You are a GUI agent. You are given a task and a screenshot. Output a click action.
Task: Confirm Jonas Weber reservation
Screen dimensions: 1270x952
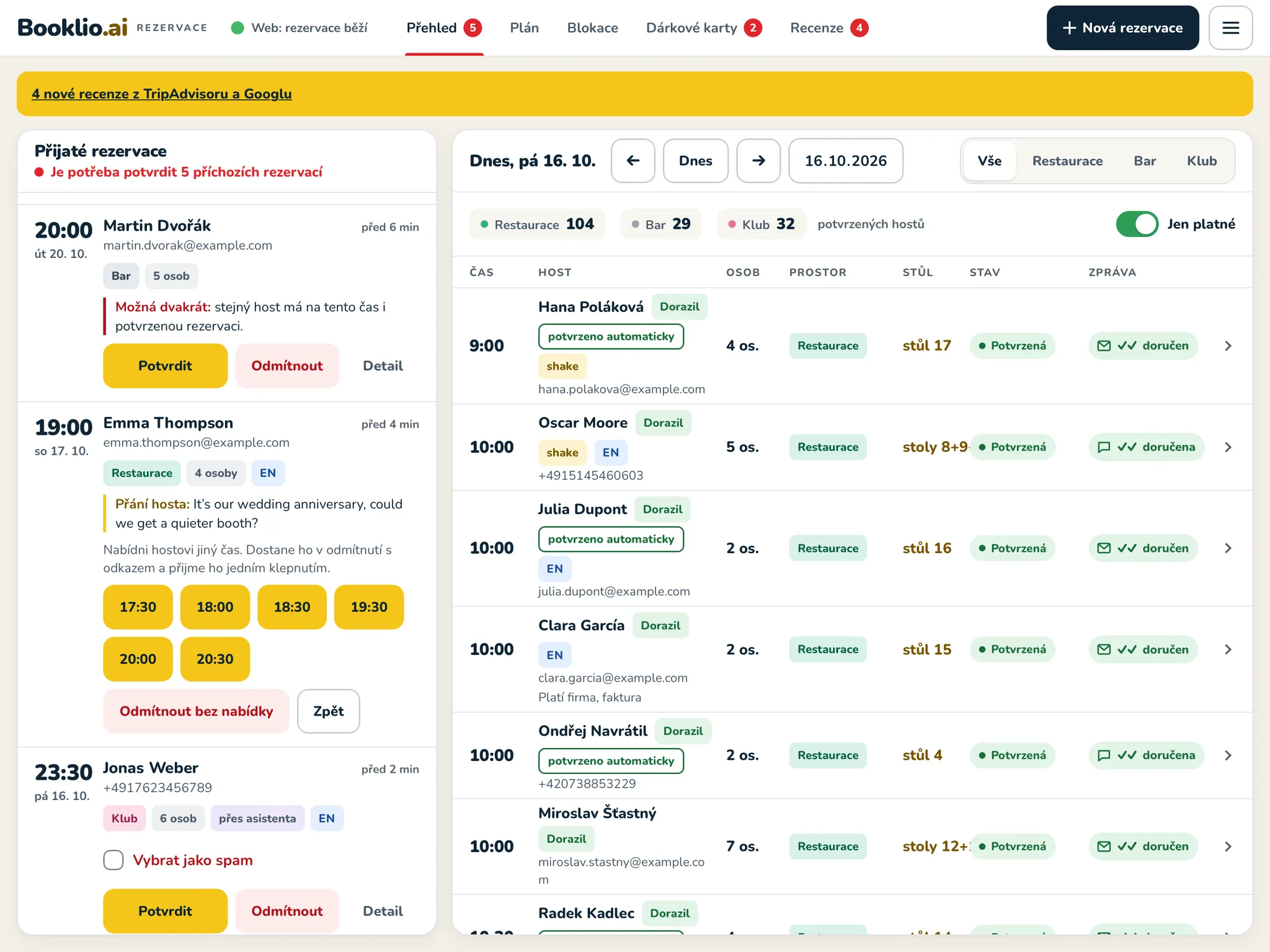click(x=165, y=911)
